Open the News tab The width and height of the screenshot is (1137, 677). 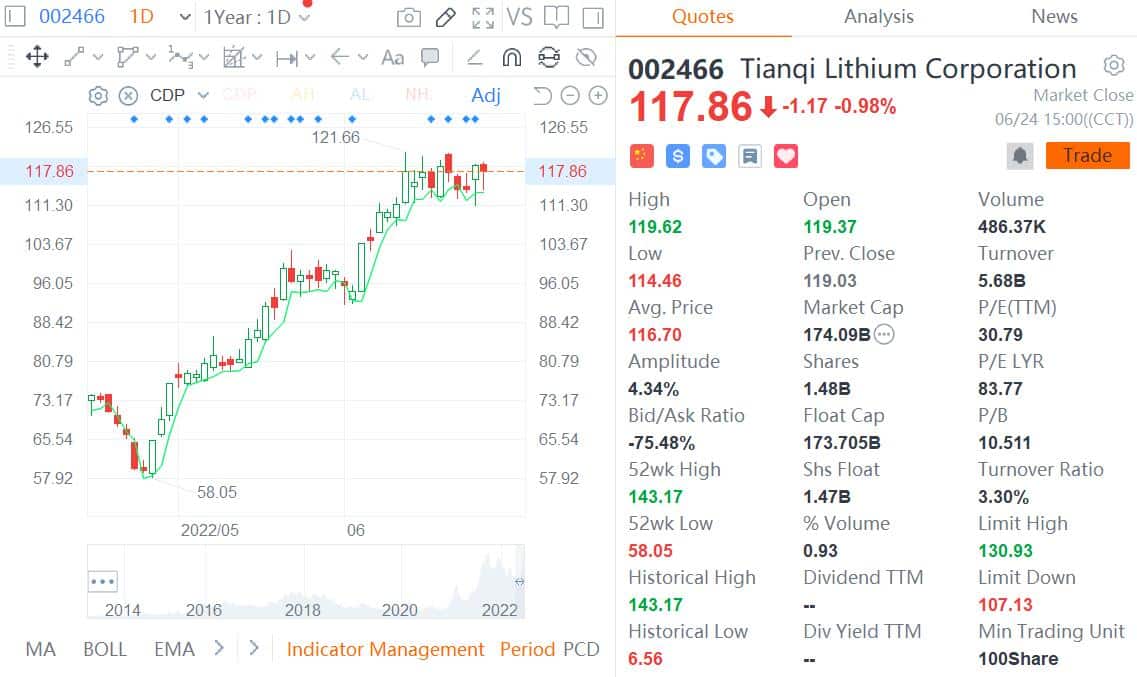tap(1054, 17)
